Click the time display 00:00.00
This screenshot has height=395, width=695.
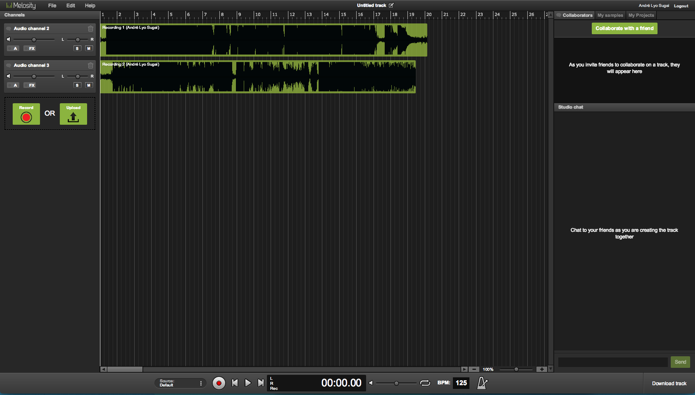click(341, 383)
